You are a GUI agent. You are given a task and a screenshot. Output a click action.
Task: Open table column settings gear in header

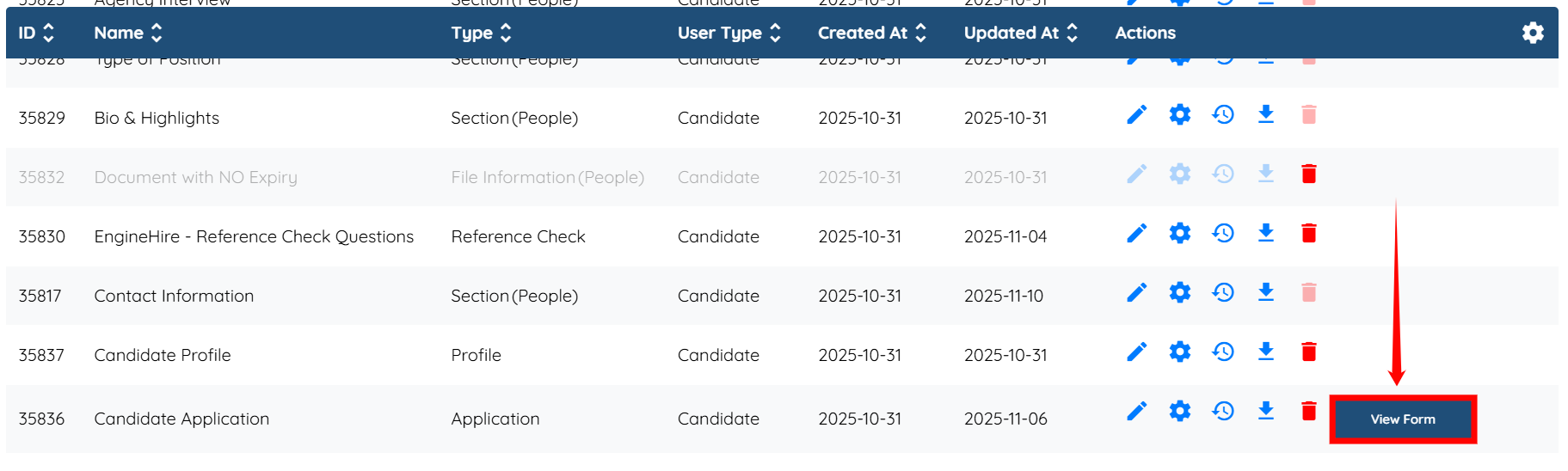[x=1532, y=33]
